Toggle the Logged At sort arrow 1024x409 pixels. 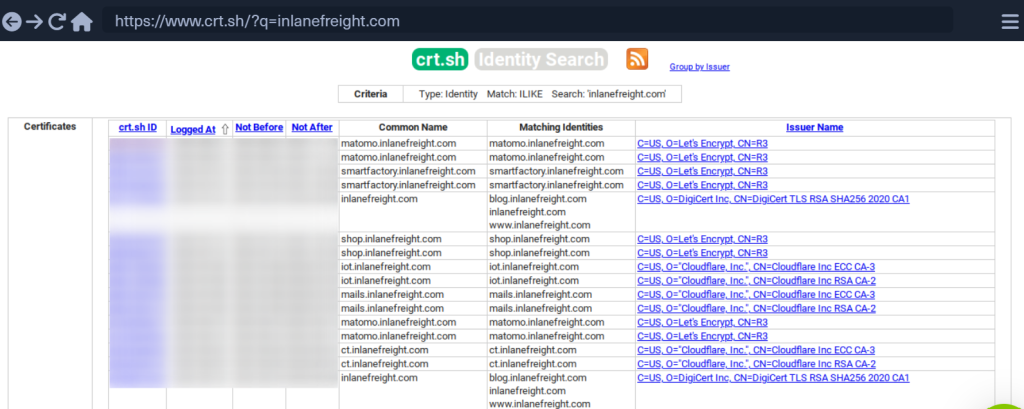tap(225, 129)
